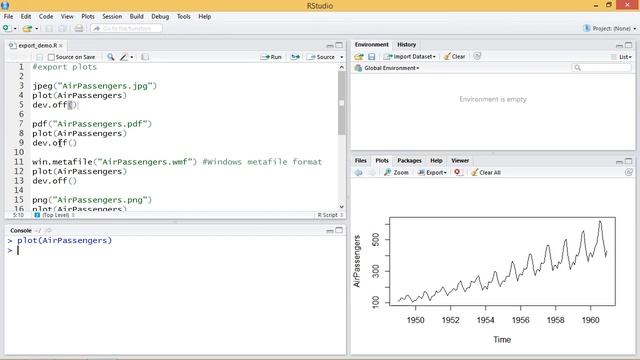Open the (Top Level) scope selector
This screenshot has height=360, width=640.
[55, 215]
